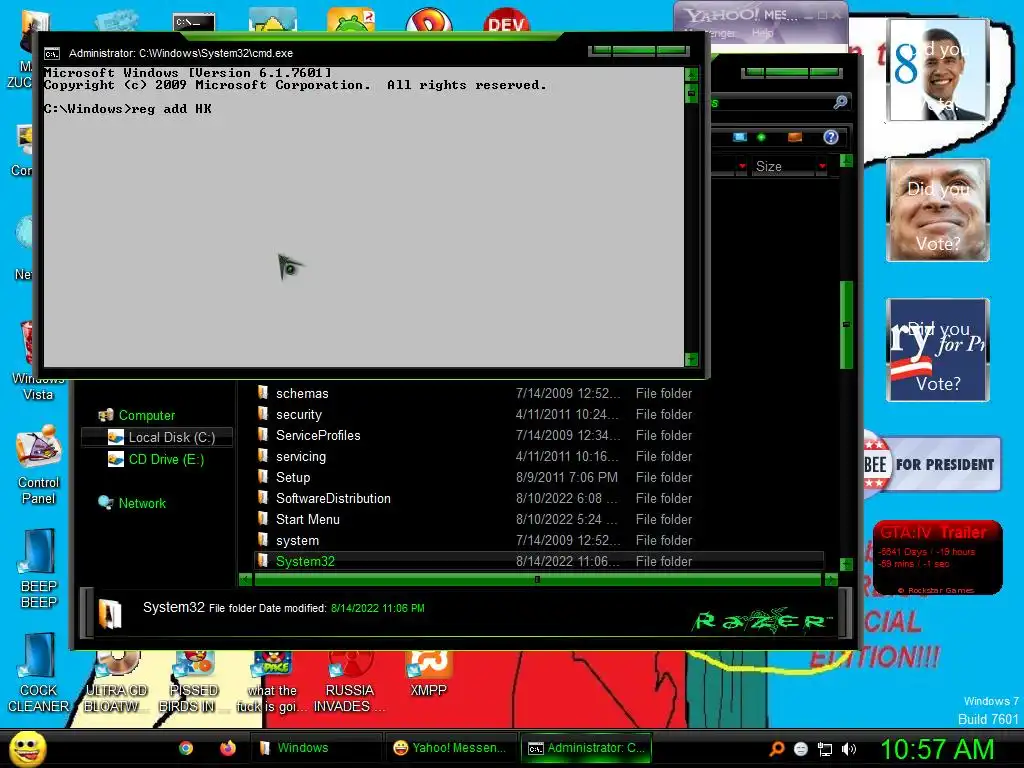
Task: Click Explorer horizontal scrollbar right arrow
Action: pos(831,579)
